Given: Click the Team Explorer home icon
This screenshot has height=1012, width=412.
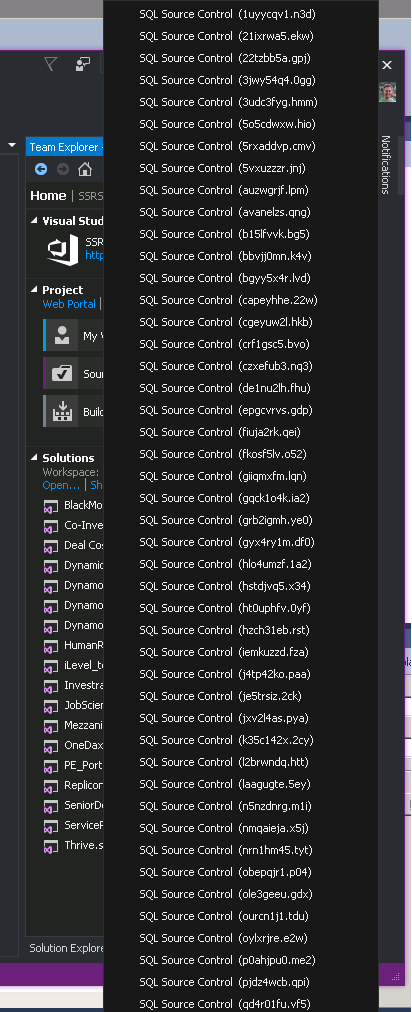Looking at the screenshot, I should point(85,169).
